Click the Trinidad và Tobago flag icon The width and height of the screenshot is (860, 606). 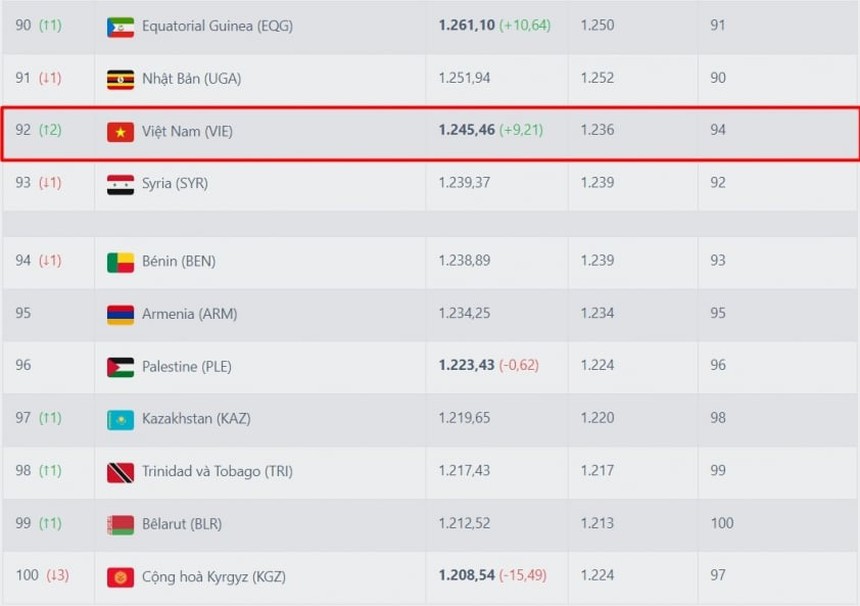point(120,472)
